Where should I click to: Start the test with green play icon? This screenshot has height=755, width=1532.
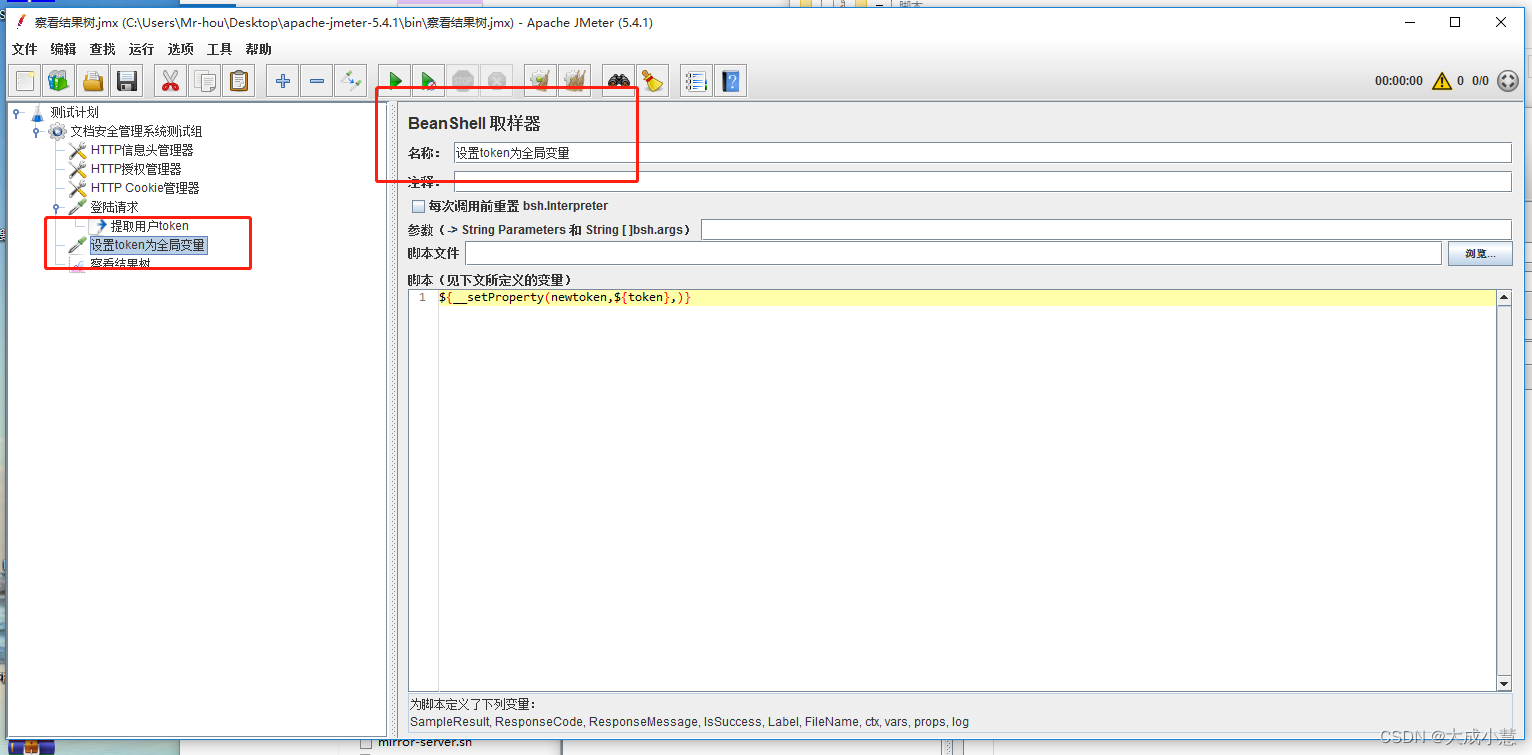395,81
